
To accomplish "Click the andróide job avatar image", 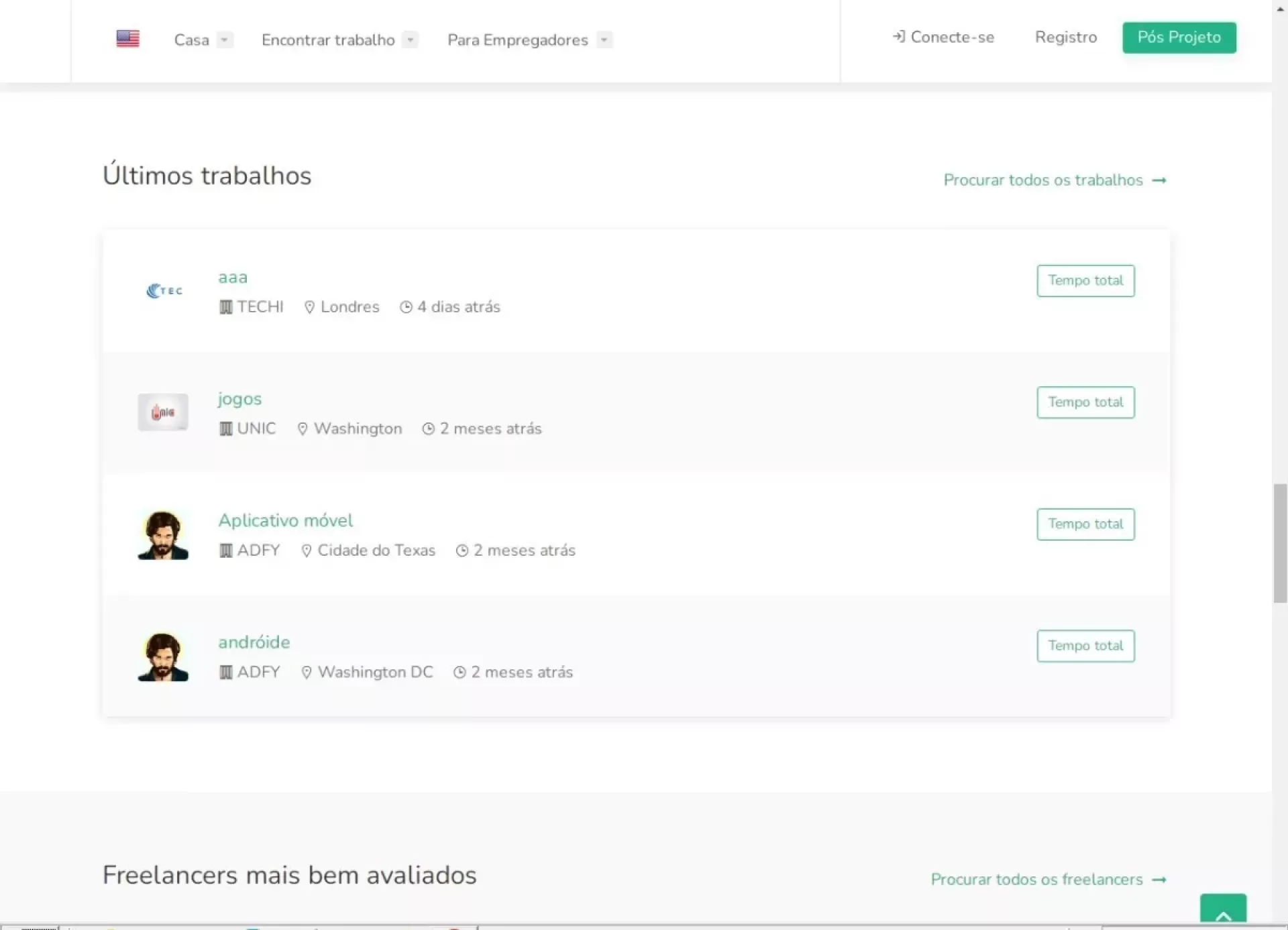I will click(x=163, y=656).
